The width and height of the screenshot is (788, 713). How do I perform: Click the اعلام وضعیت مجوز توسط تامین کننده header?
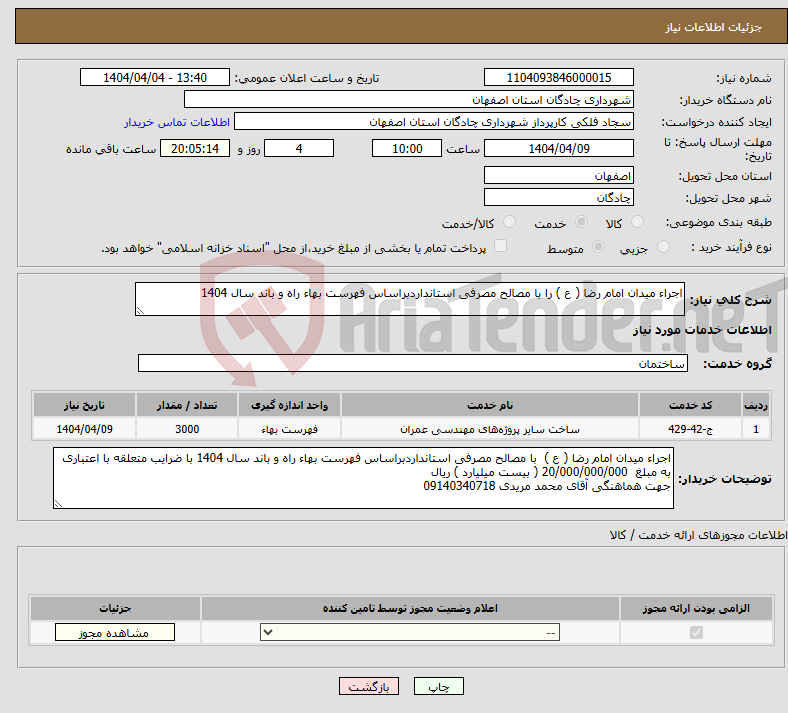pos(410,608)
